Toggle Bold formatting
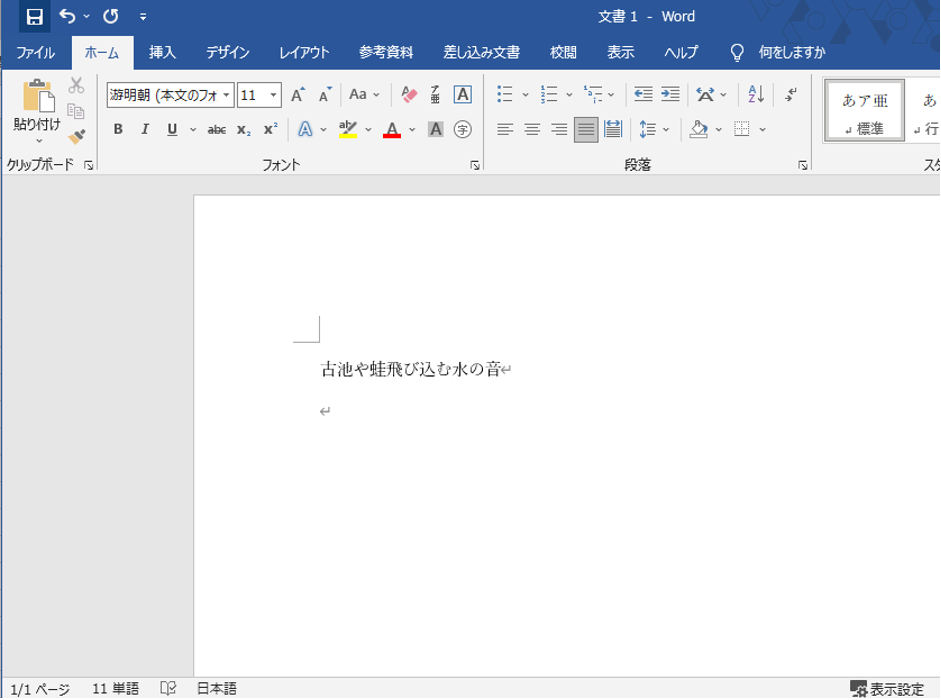The height and width of the screenshot is (700, 941). click(118, 129)
